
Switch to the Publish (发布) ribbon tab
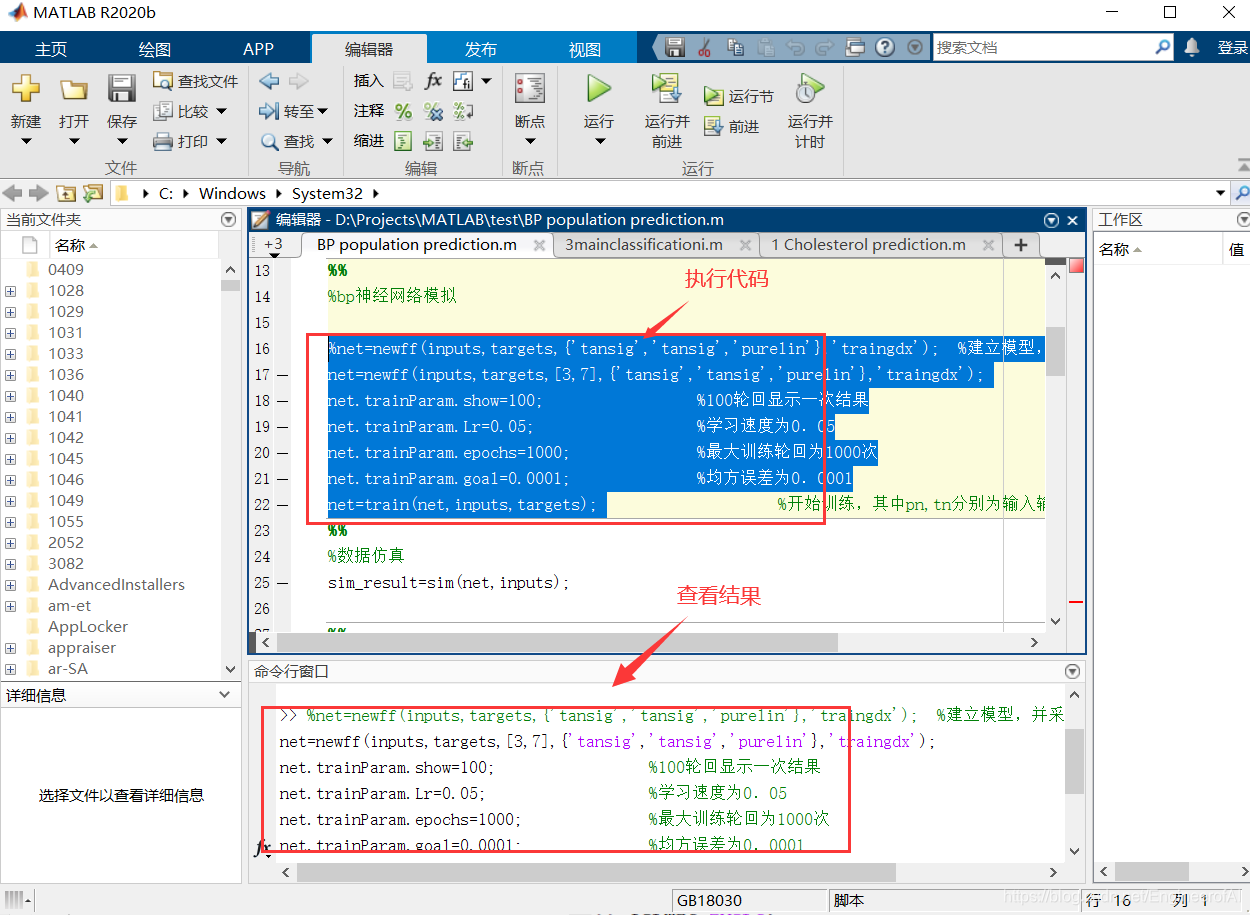[481, 49]
